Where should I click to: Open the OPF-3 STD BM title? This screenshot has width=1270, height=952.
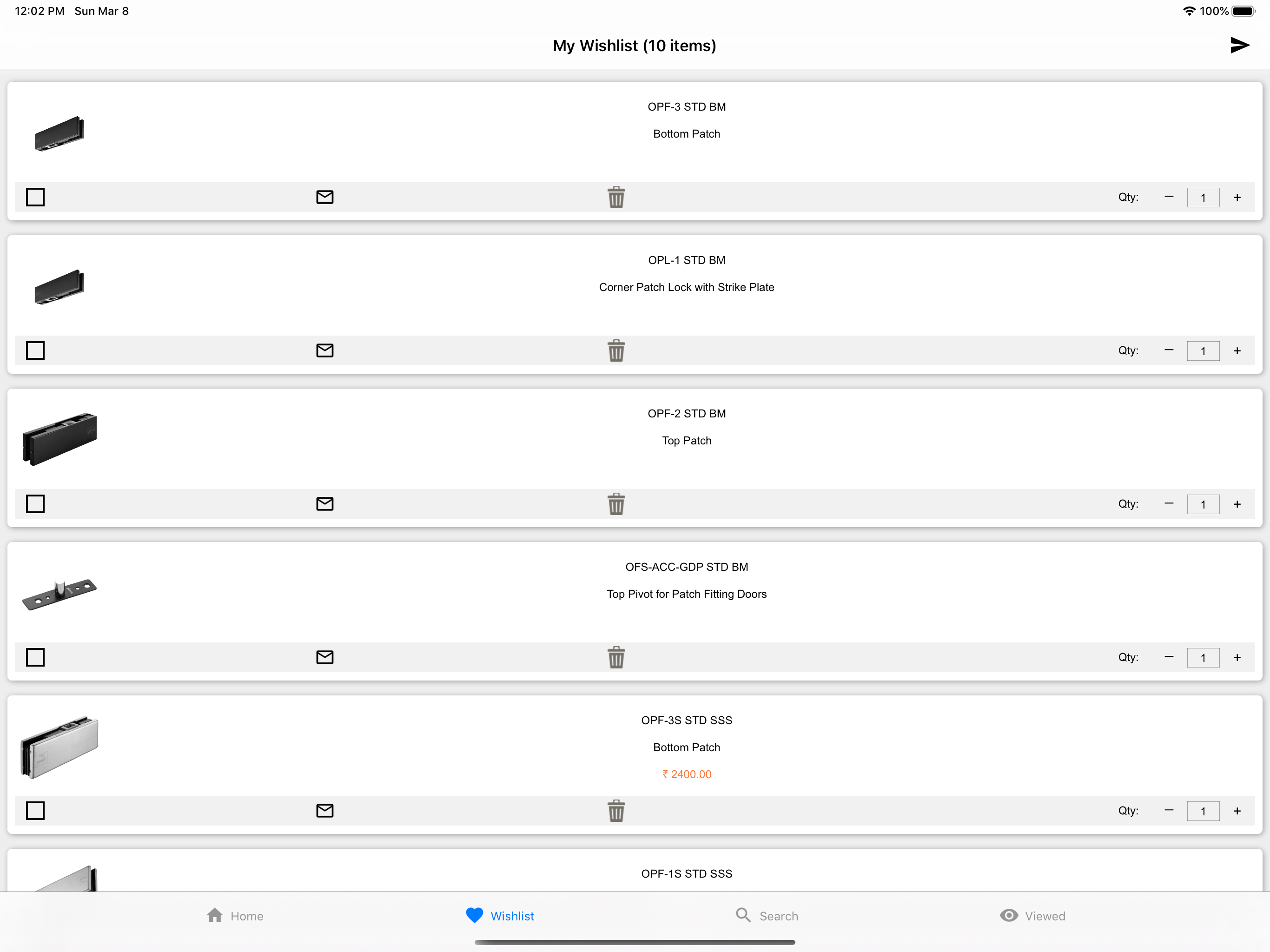(687, 107)
